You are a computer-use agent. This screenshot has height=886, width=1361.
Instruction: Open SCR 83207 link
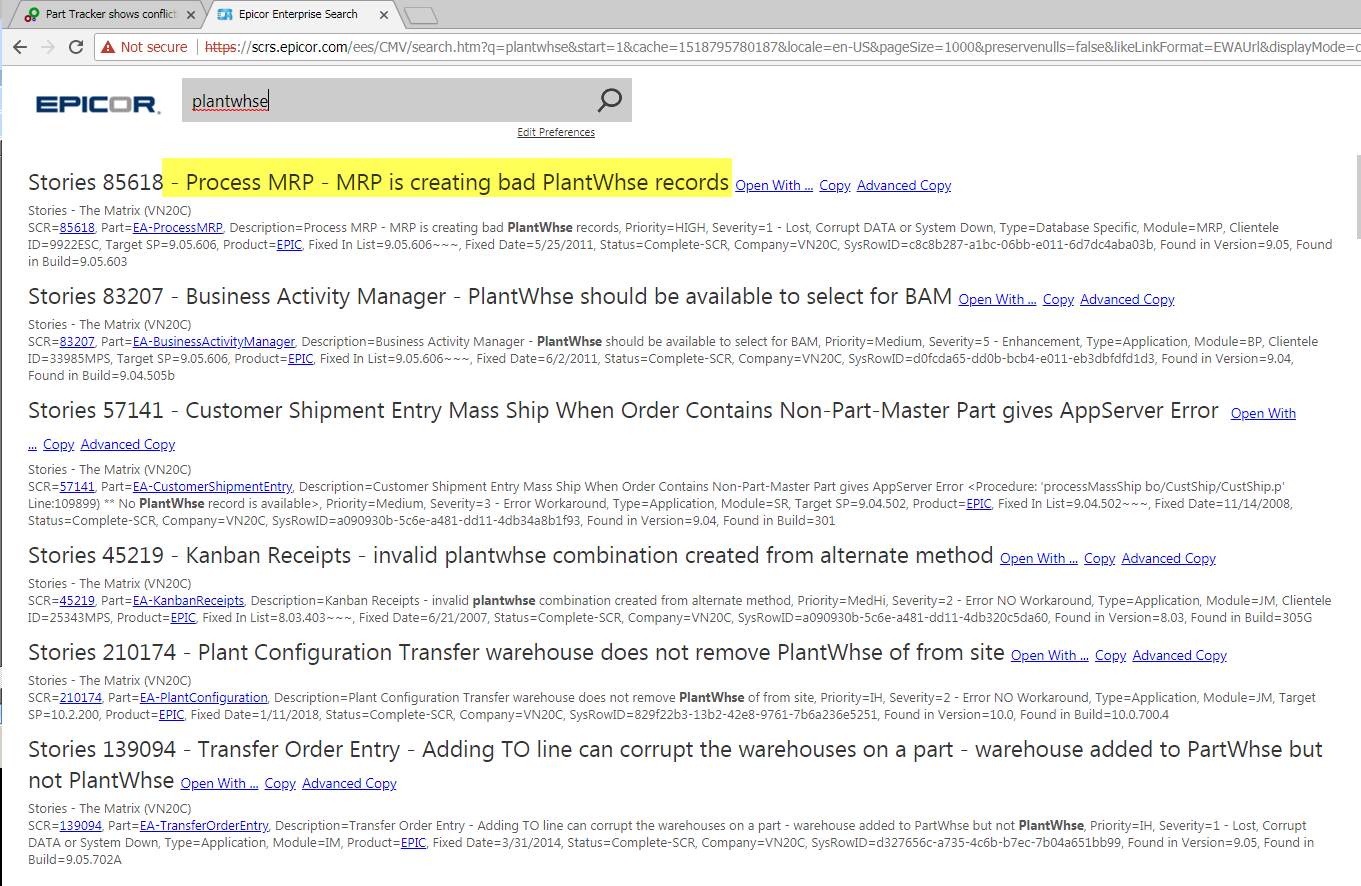click(x=77, y=342)
